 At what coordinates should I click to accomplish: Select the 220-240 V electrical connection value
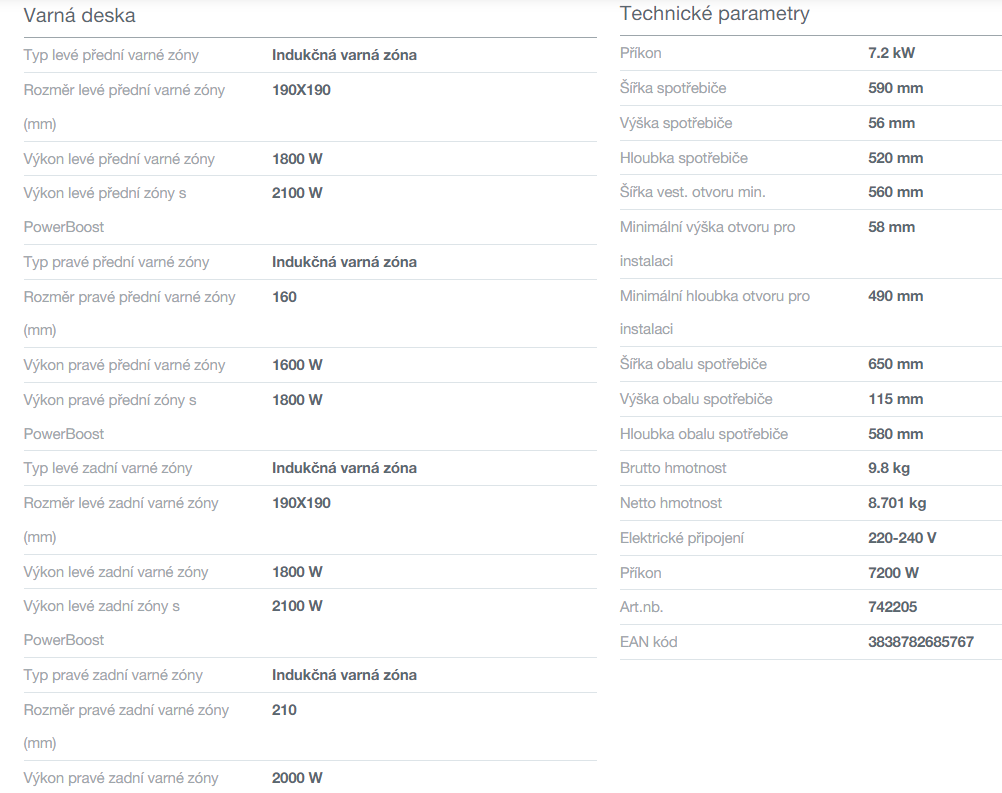tap(902, 538)
